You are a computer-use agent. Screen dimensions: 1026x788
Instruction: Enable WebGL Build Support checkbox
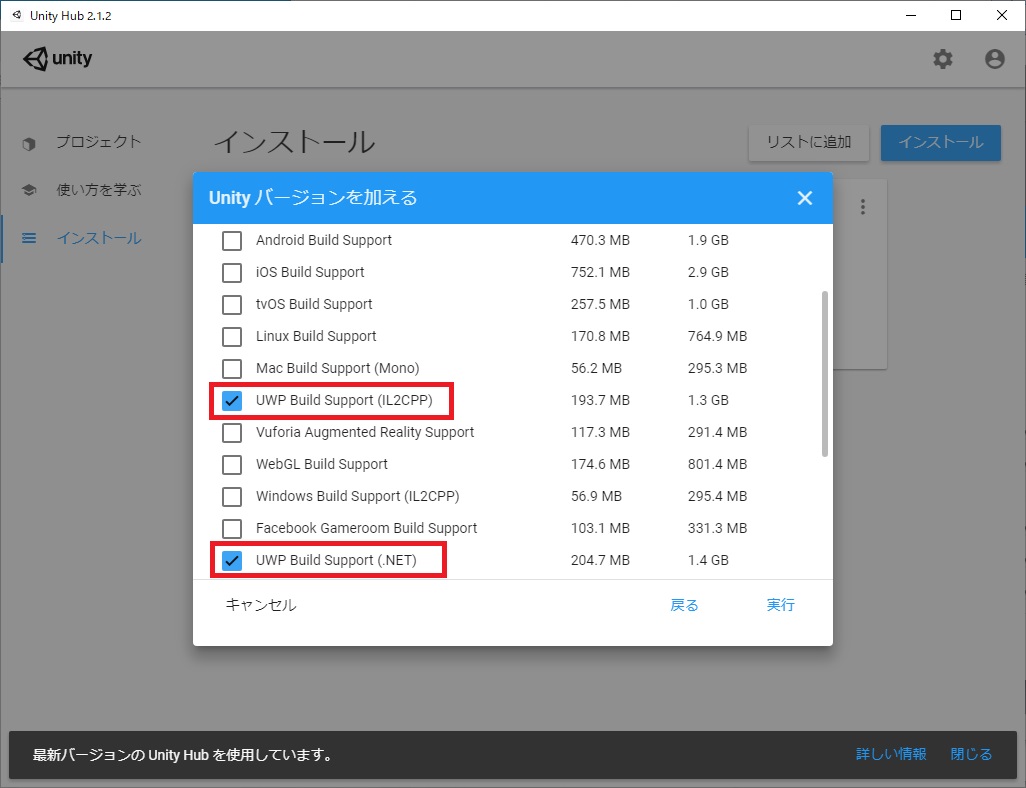[x=232, y=465]
